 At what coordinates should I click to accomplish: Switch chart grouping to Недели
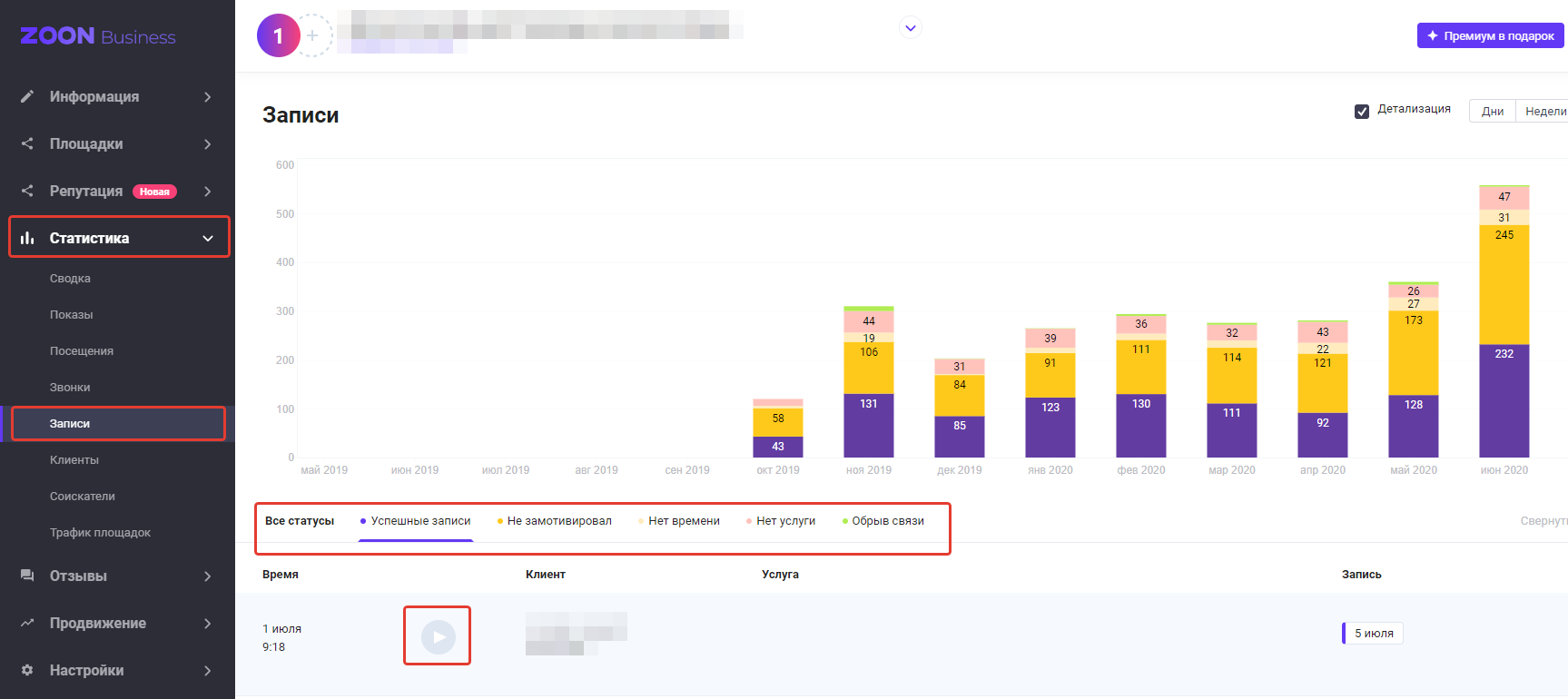click(1543, 111)
